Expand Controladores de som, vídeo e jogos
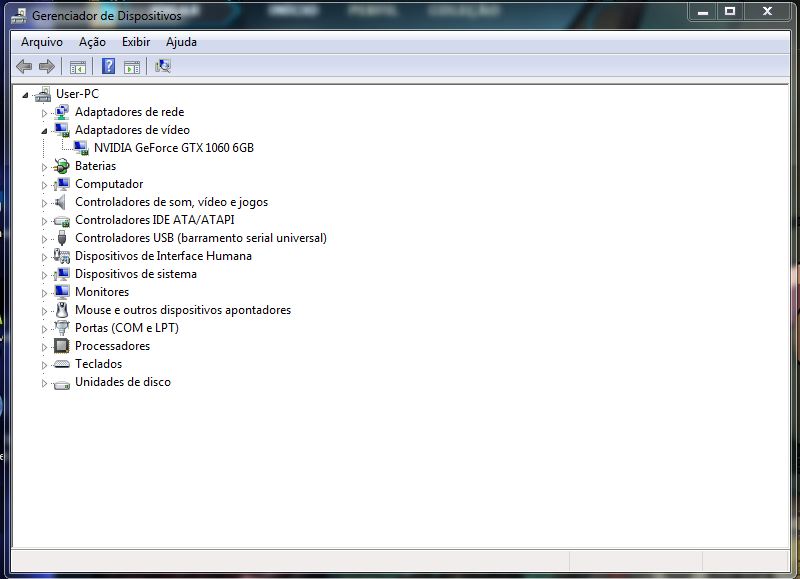800x579 pixels. [44, 203]
